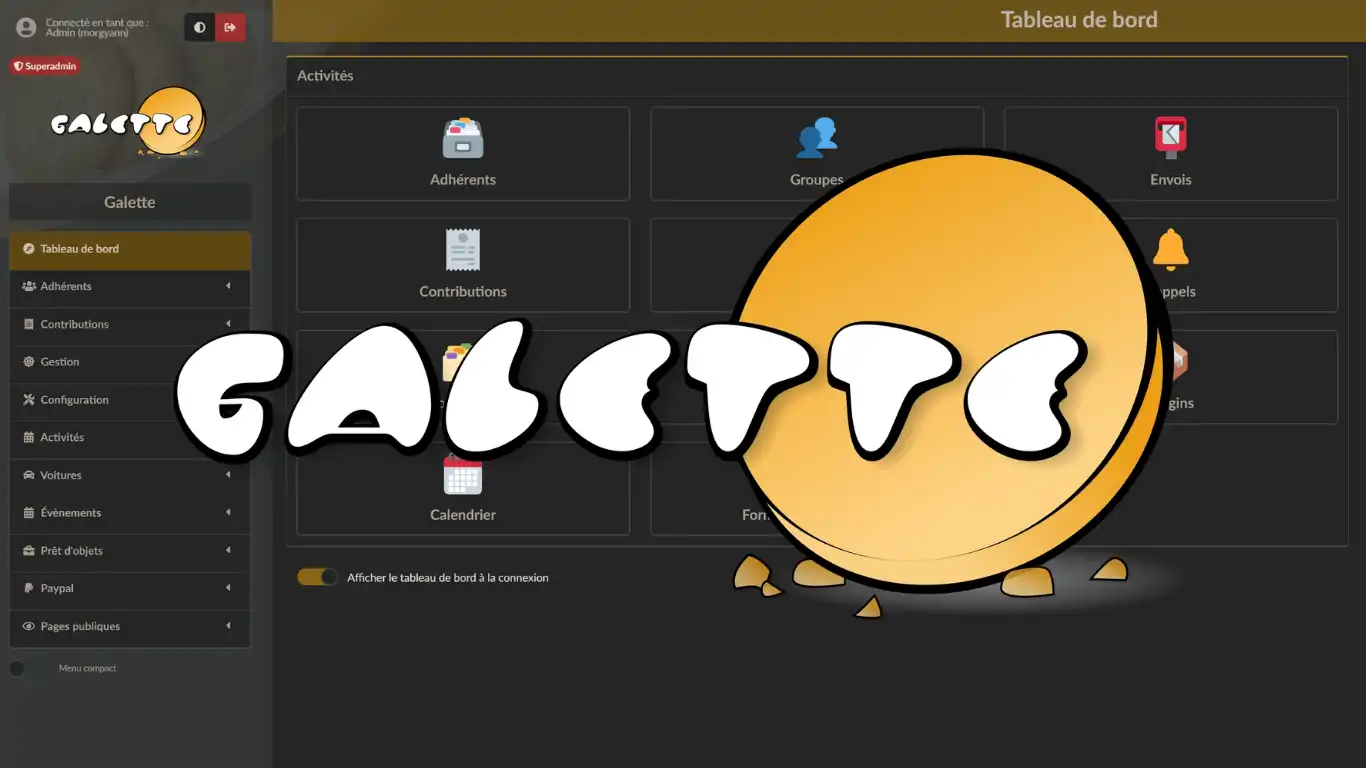
Task: Click the Tableau de bord page title
Action: (x=1079, y=20)
